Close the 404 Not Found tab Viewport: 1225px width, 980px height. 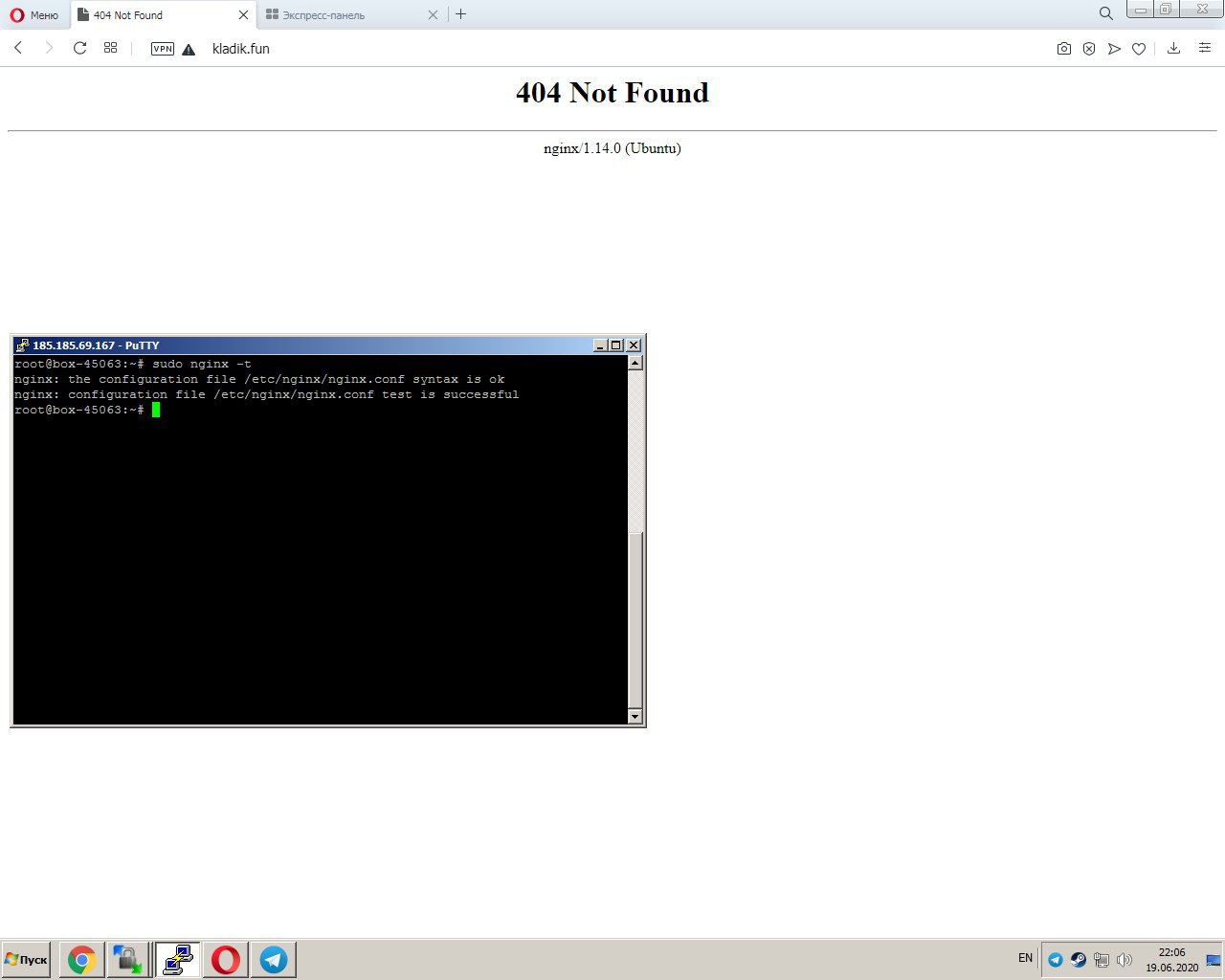point(243,14)
